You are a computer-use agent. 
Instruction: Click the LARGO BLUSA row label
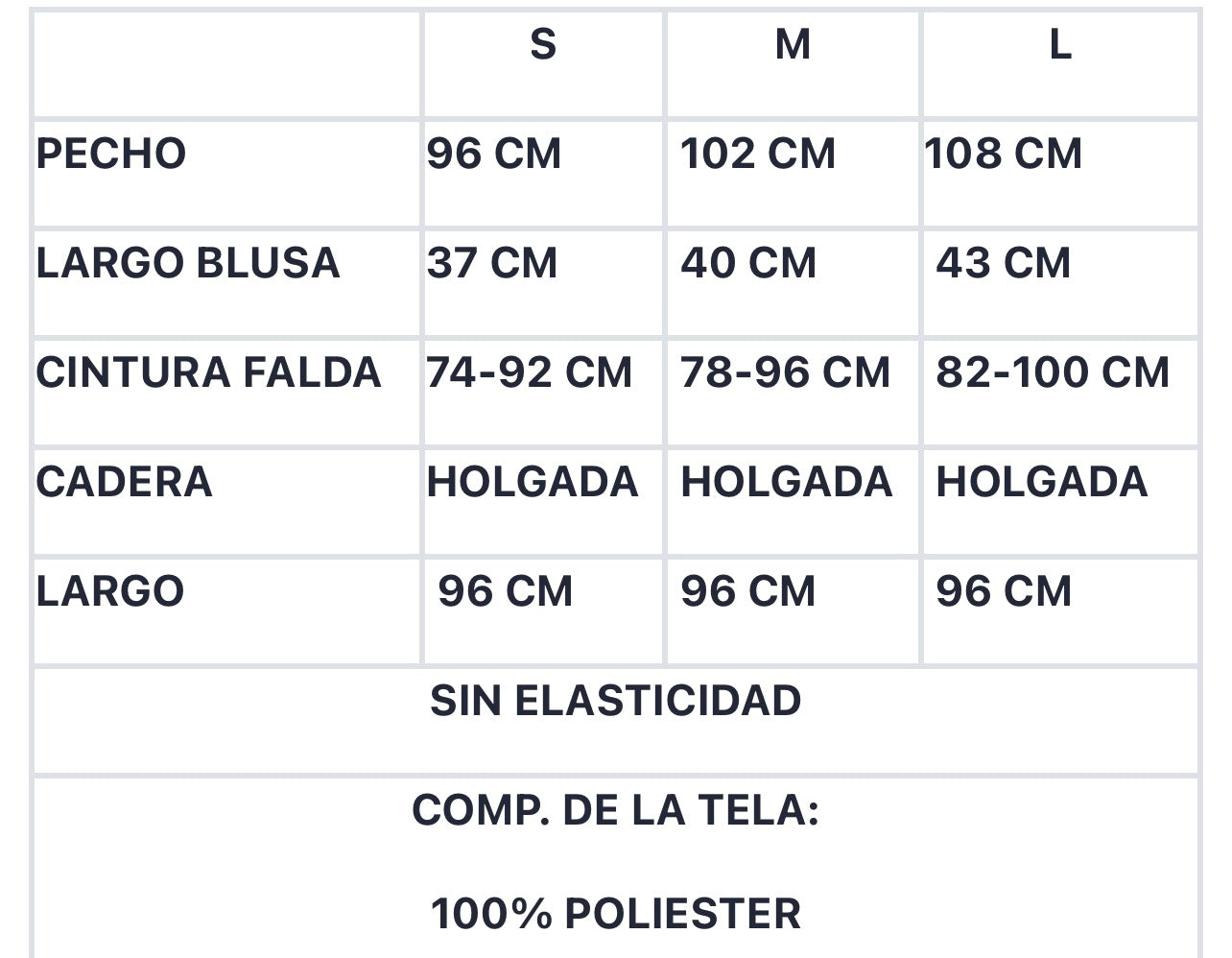pyautogui.click(x=188, y=263)
